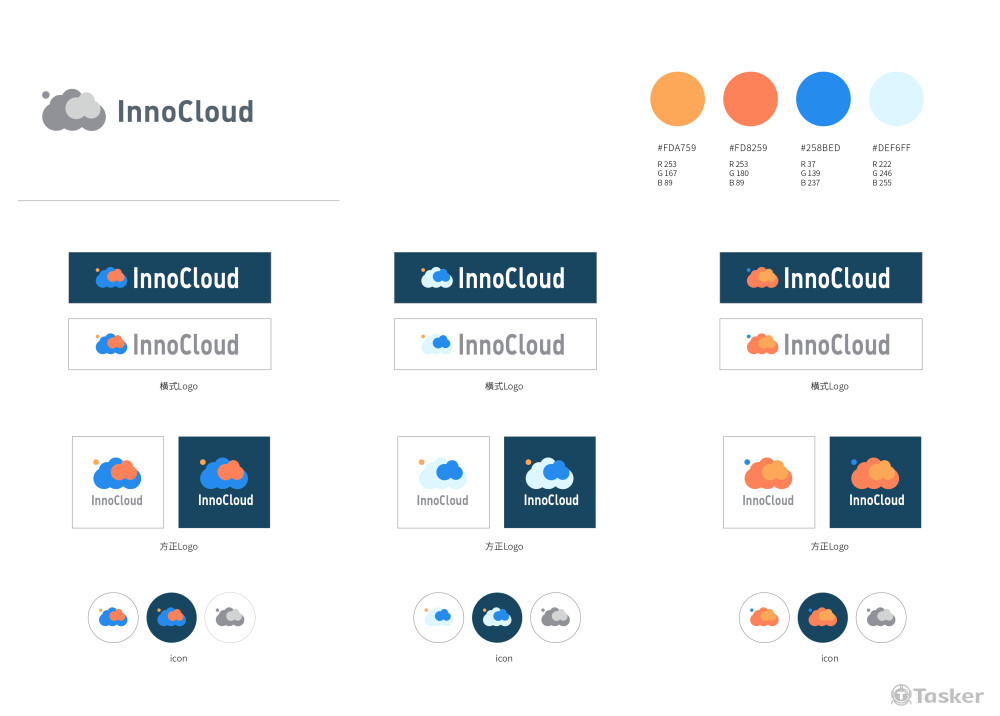Click the icon label under blue-orange circle icons
Image resolution: width=1000 pixels, height=716 pixels.
[x=179, y=659]
